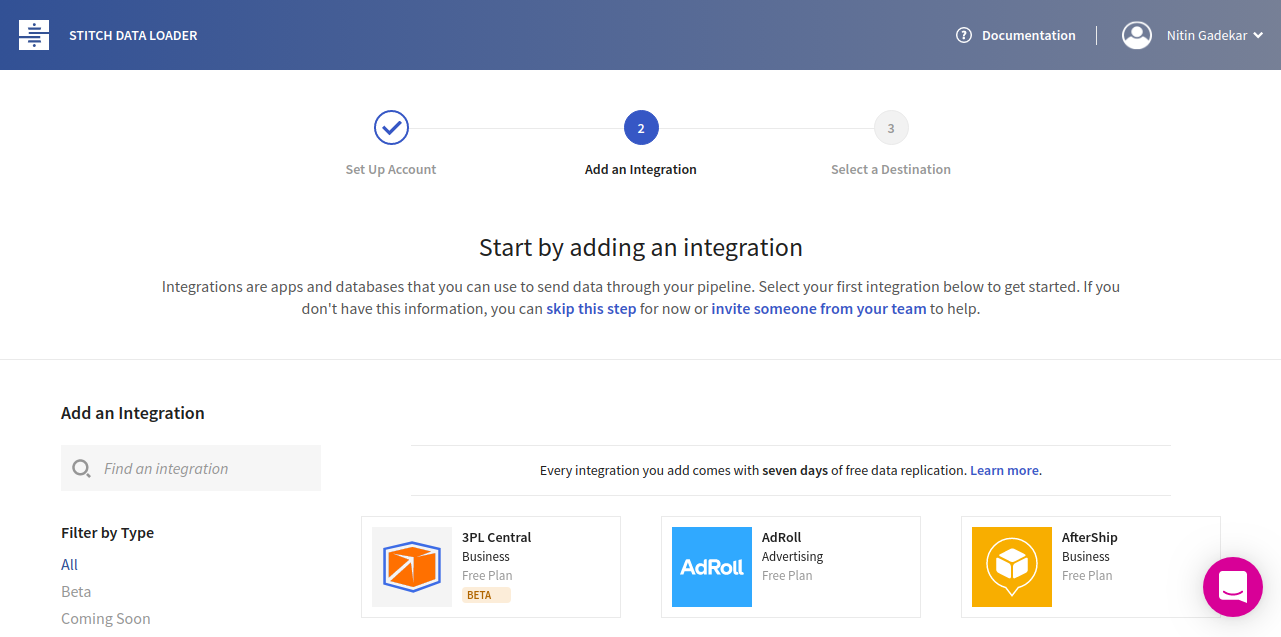The height and width of the screenshot is (637, 1281).
Task: Filter integrations by Coming Soon
Action: click(x=106, y=619)
